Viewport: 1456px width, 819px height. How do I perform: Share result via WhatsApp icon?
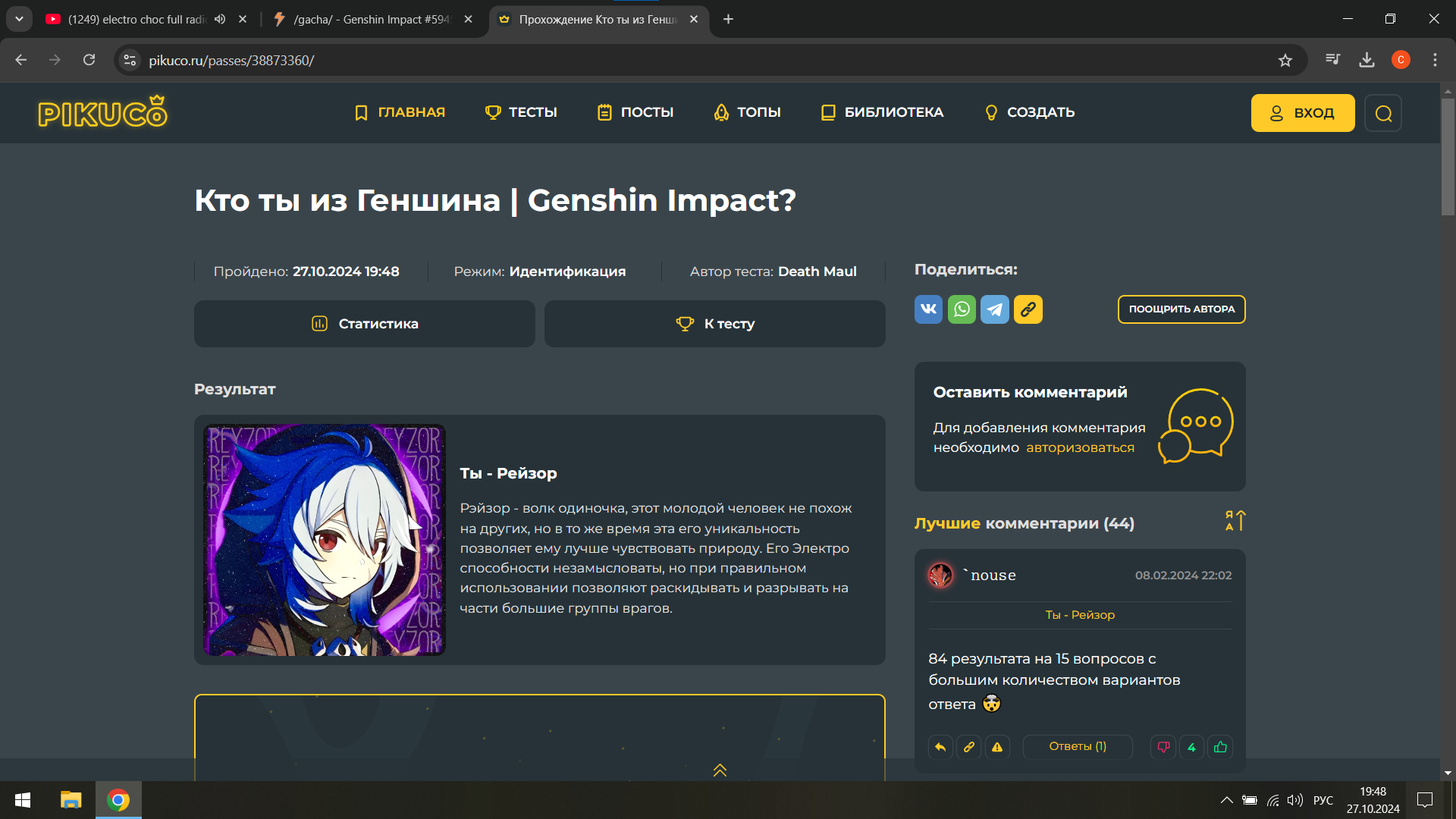point(962,309)
